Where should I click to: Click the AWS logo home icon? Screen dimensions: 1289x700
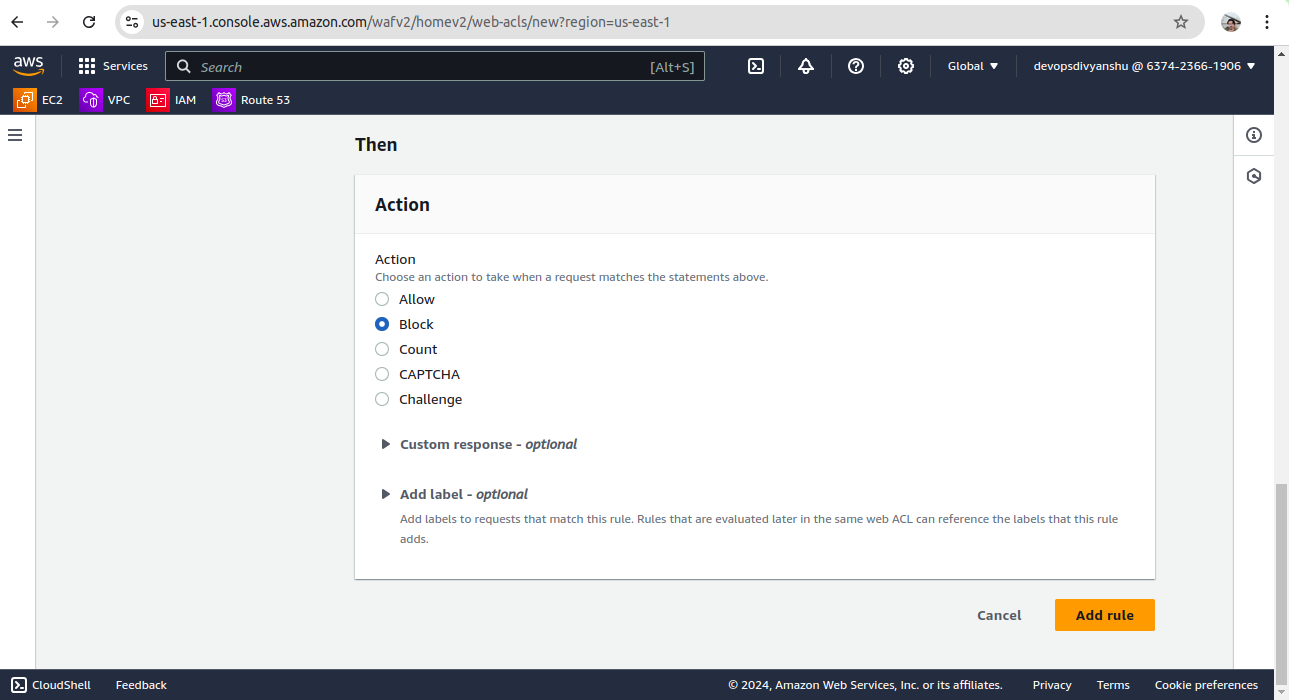click(x=29, y=66)
